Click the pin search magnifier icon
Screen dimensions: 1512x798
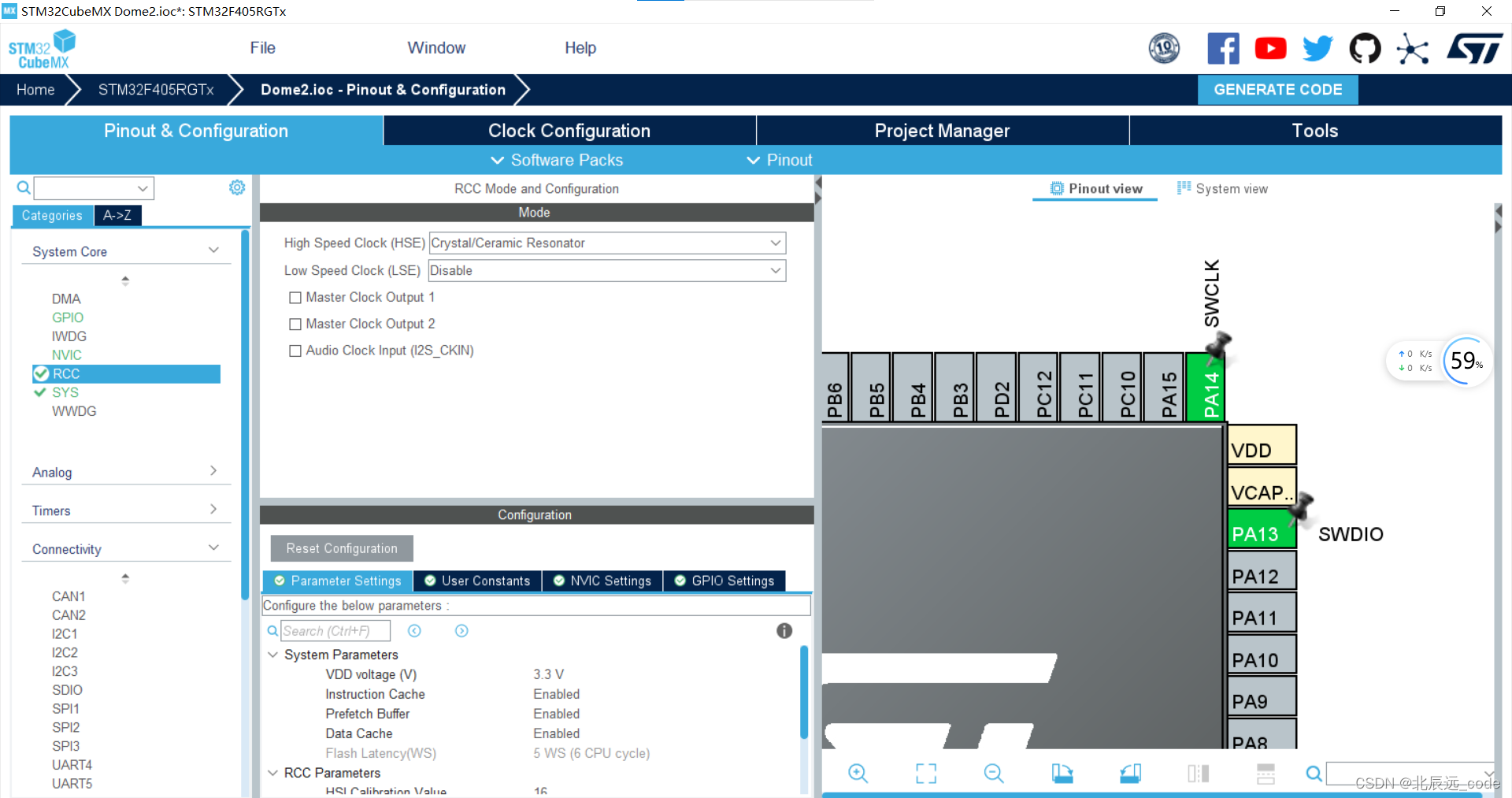[x=1314, y=774]
